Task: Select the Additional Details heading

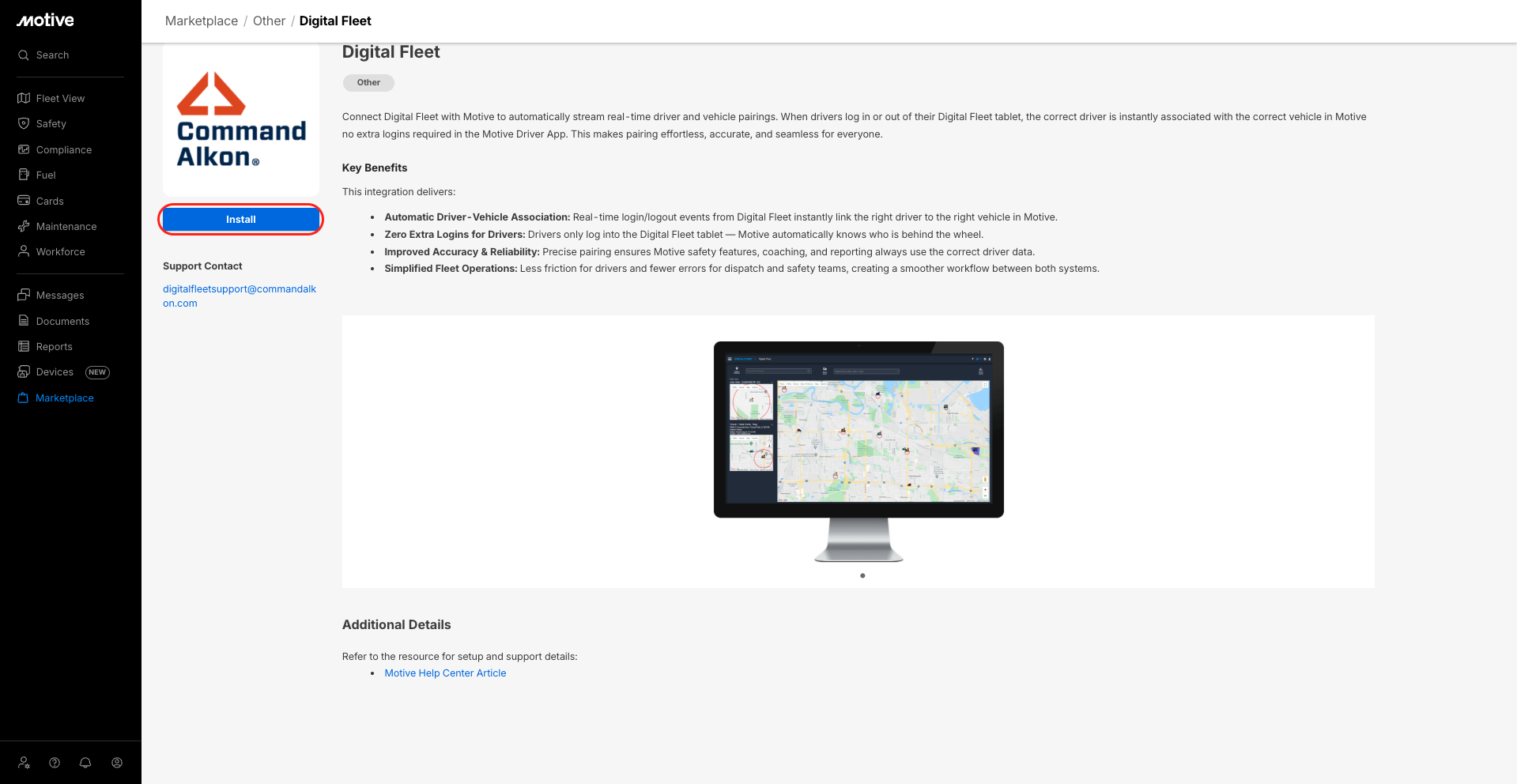Action: 397,624
